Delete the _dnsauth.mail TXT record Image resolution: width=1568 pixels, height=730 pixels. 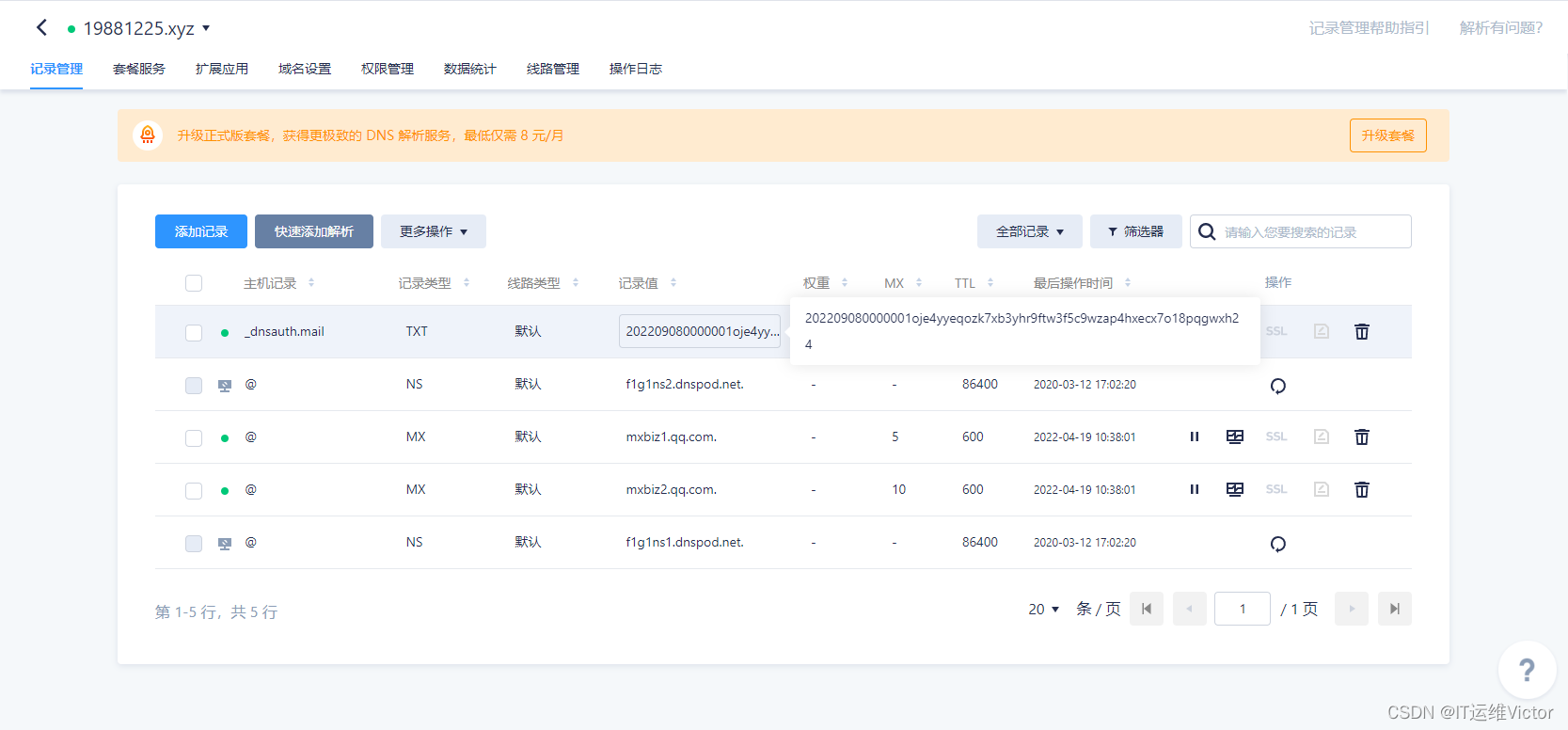1361,331
